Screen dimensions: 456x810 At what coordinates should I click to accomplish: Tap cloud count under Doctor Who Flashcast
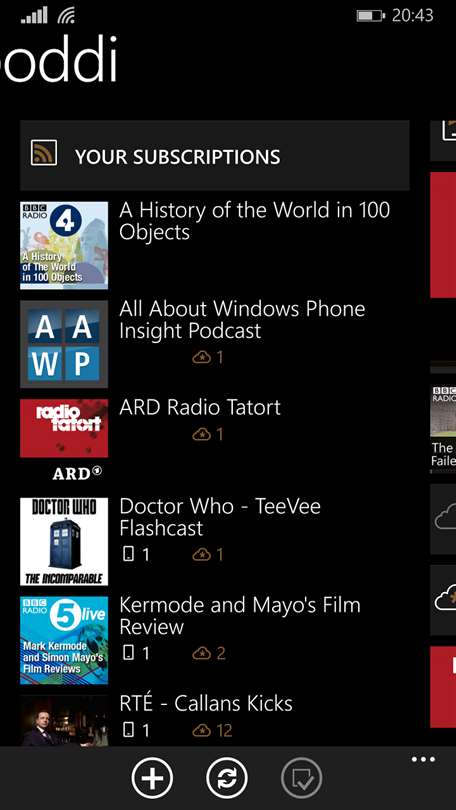pyautogui.click(x=208, y=555)
